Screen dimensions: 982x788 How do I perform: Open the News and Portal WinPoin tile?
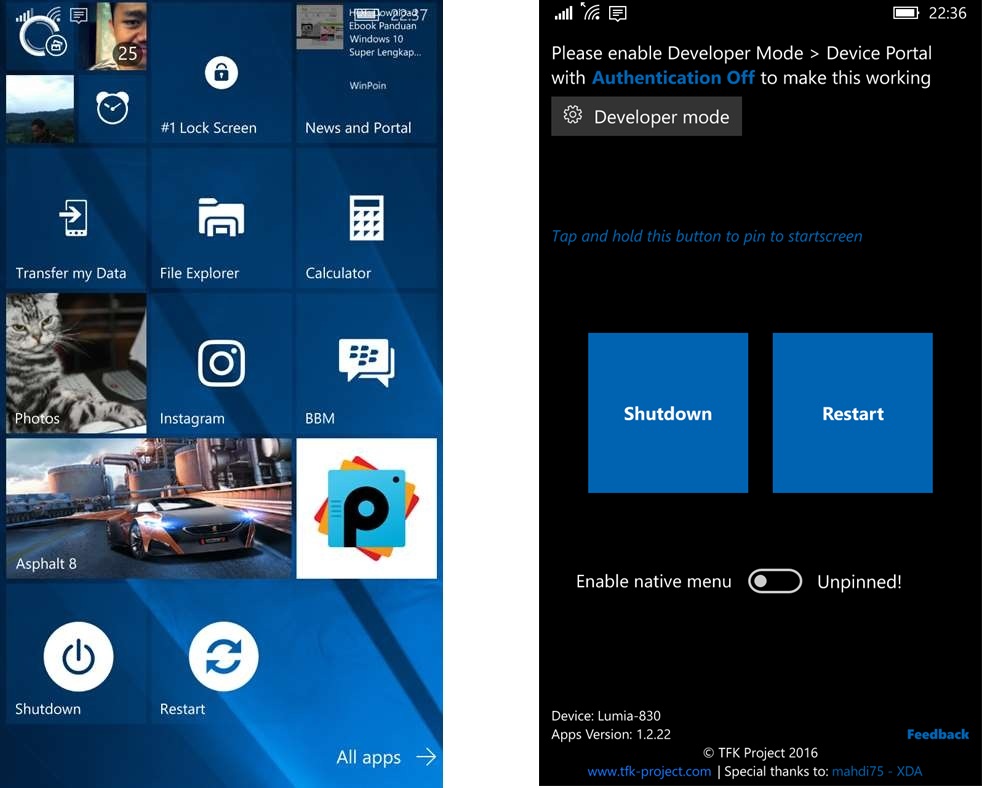click(x=366, y=71)
